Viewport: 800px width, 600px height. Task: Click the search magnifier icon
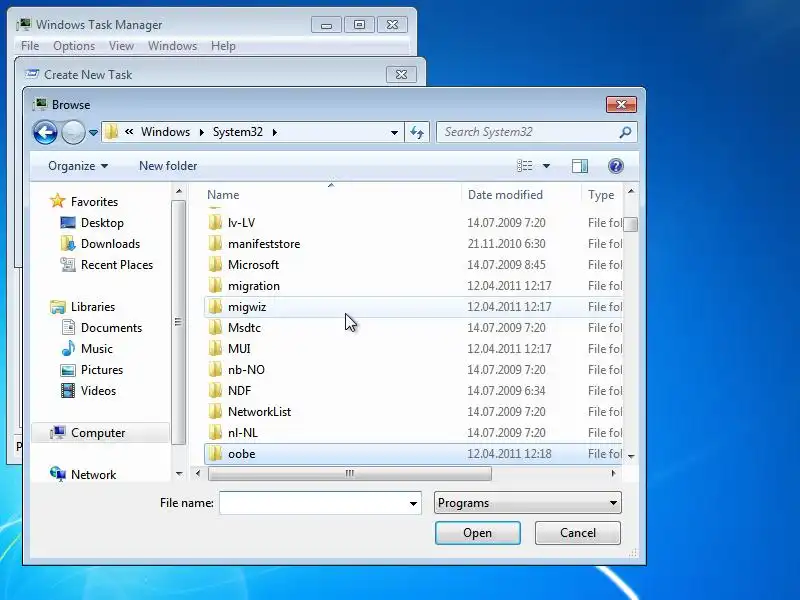coord(625,133)
